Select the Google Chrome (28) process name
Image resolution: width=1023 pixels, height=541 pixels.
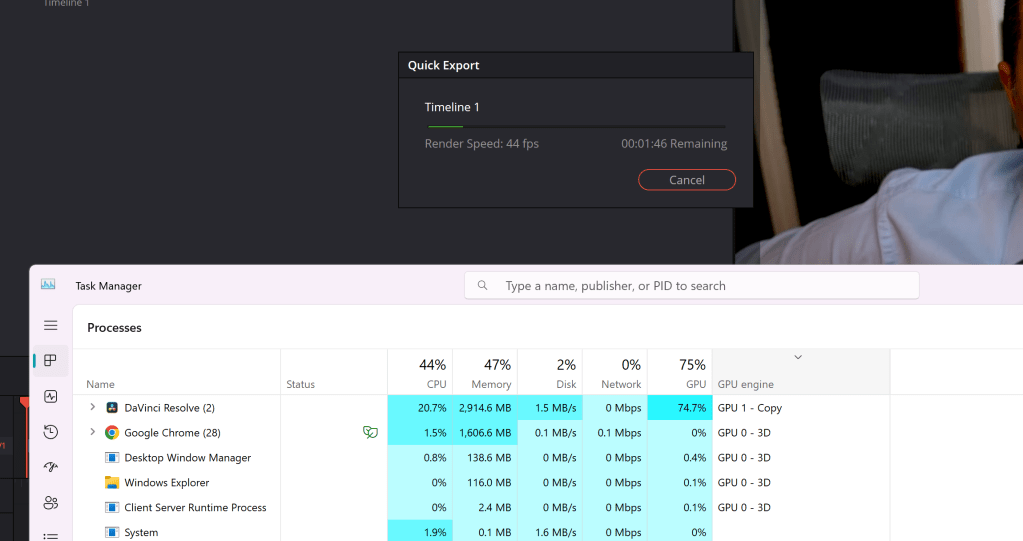click(x=172, y=433)
